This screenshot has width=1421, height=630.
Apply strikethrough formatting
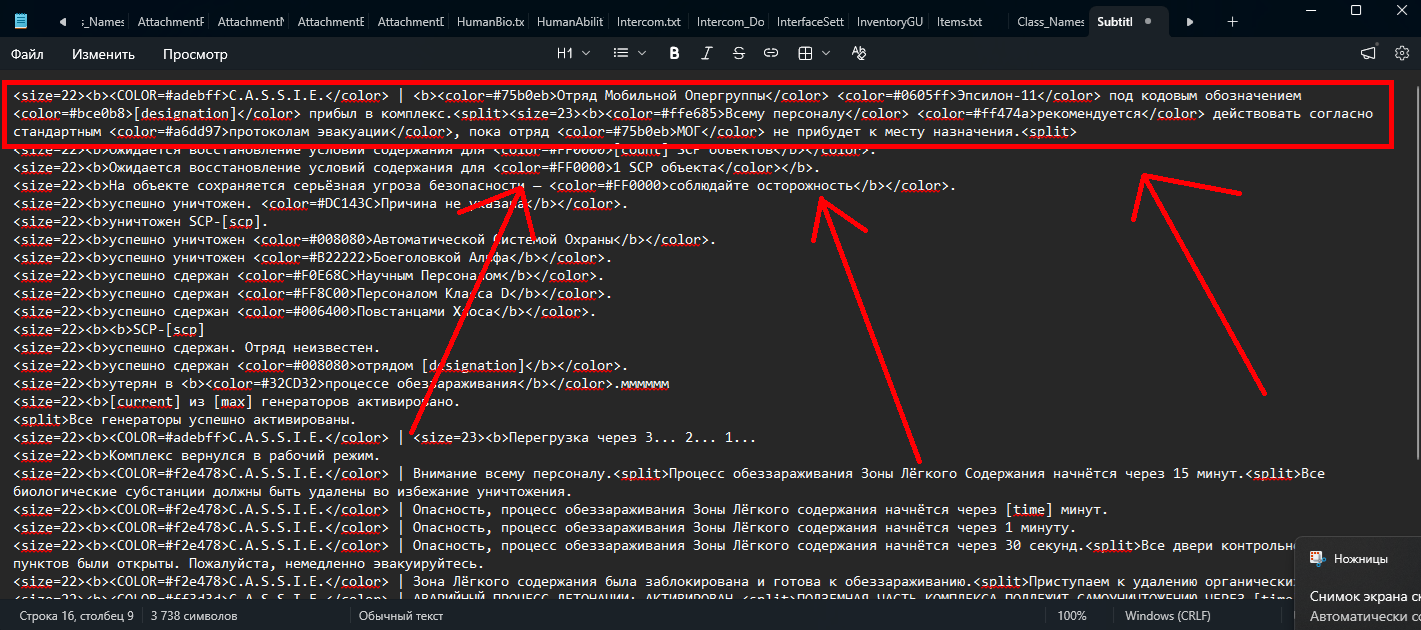point(739,53)
